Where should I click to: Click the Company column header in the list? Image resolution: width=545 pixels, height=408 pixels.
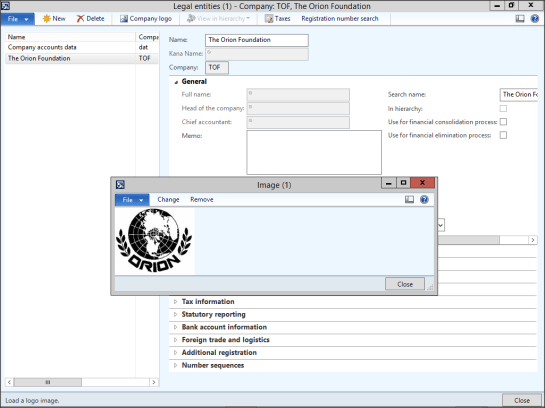pos(147,37)
